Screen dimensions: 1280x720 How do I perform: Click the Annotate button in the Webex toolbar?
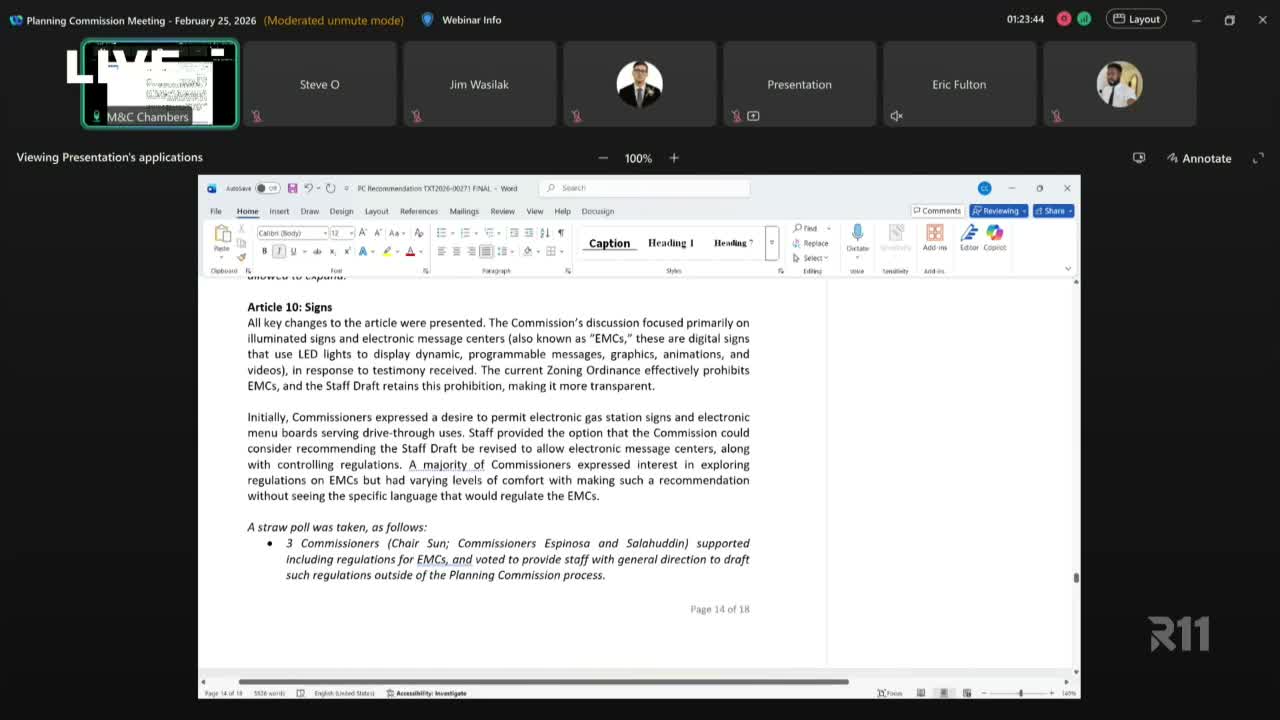pyautogui.click(x=1198, y=158)
